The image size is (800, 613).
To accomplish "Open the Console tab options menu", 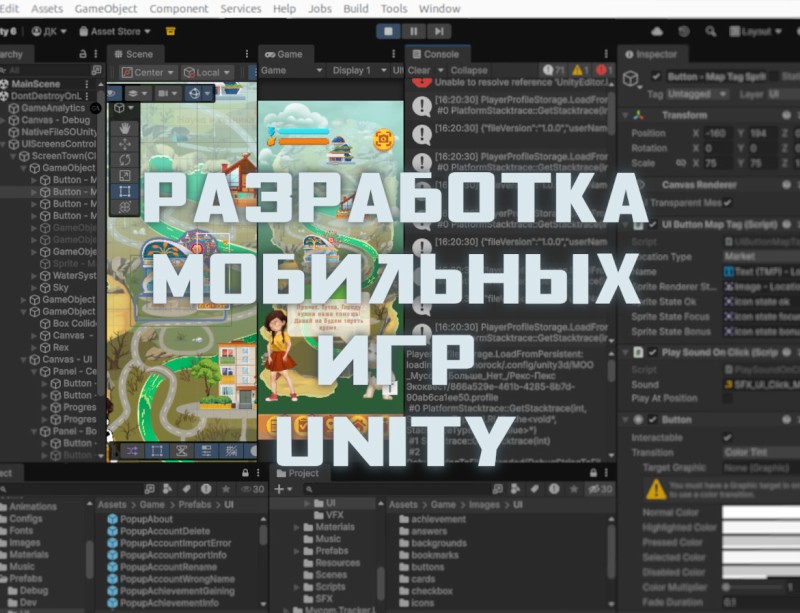I will pos(606,54).
